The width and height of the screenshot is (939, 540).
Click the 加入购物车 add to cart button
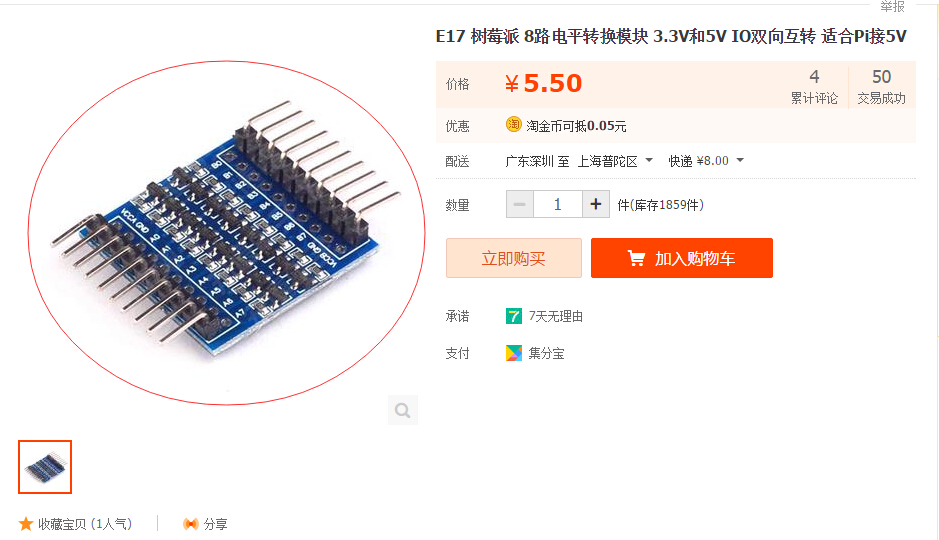coord(681,258)
